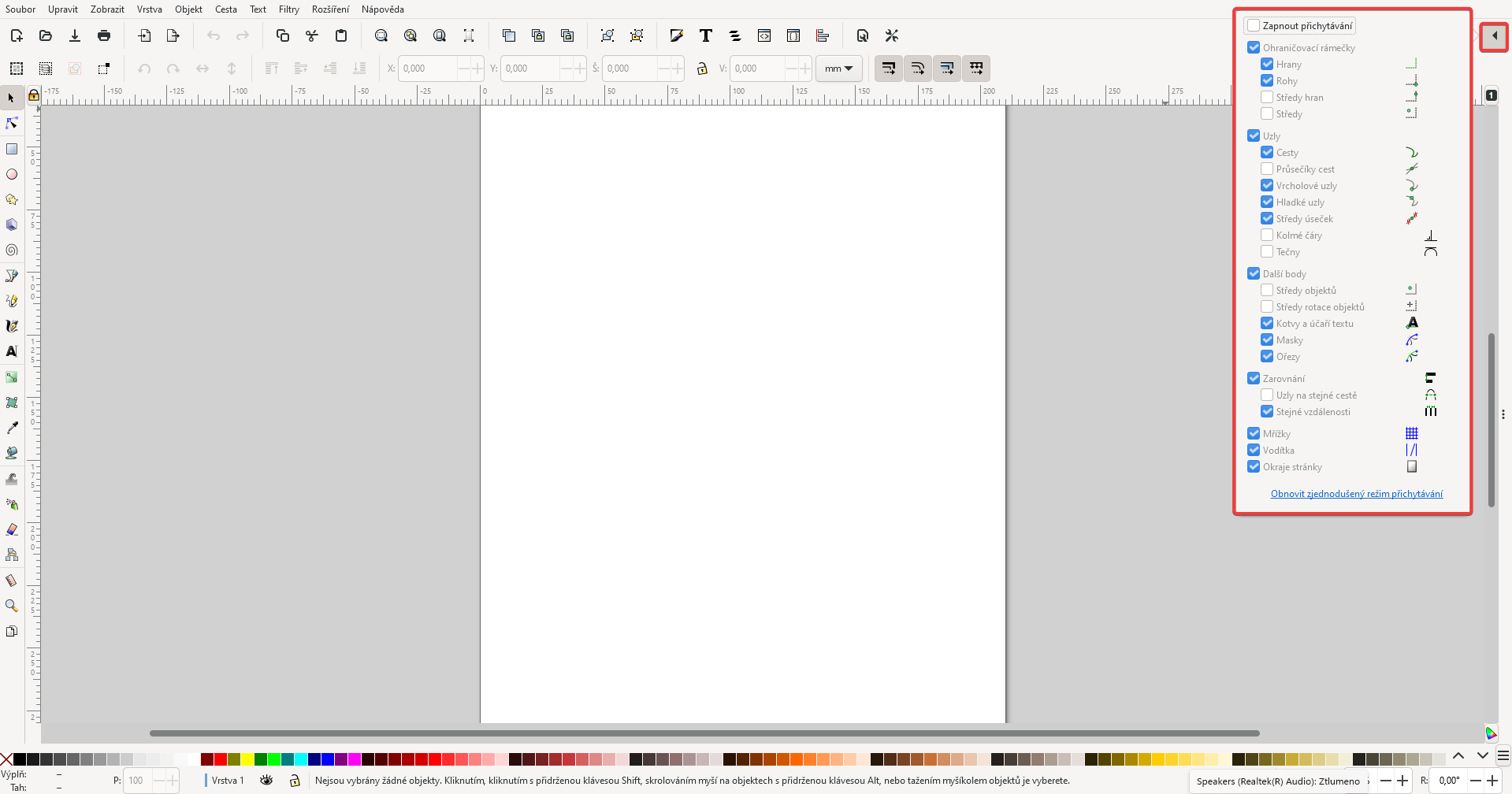The width and height of the screenshot is (1512, 794).
Task: Enable snapping to Průsečíky cest
Action: pos(1267,169)
